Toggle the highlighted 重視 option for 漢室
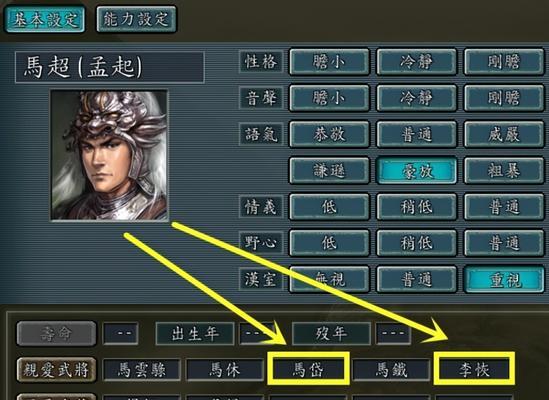The height and width of the screenshot is (400, 549). click(504, 280)
